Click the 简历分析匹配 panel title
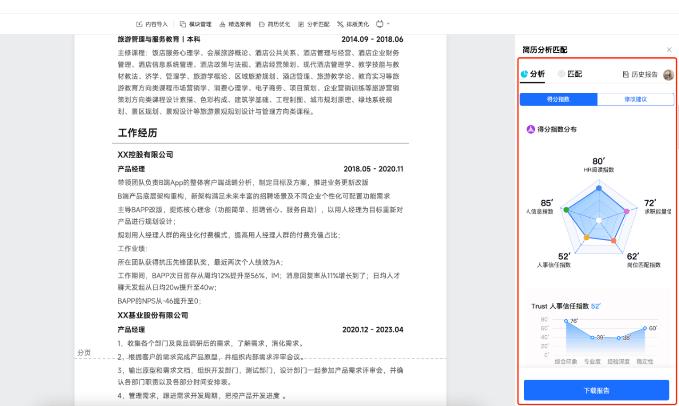Viewport: 679px width, 406px height. coord(545,50)
